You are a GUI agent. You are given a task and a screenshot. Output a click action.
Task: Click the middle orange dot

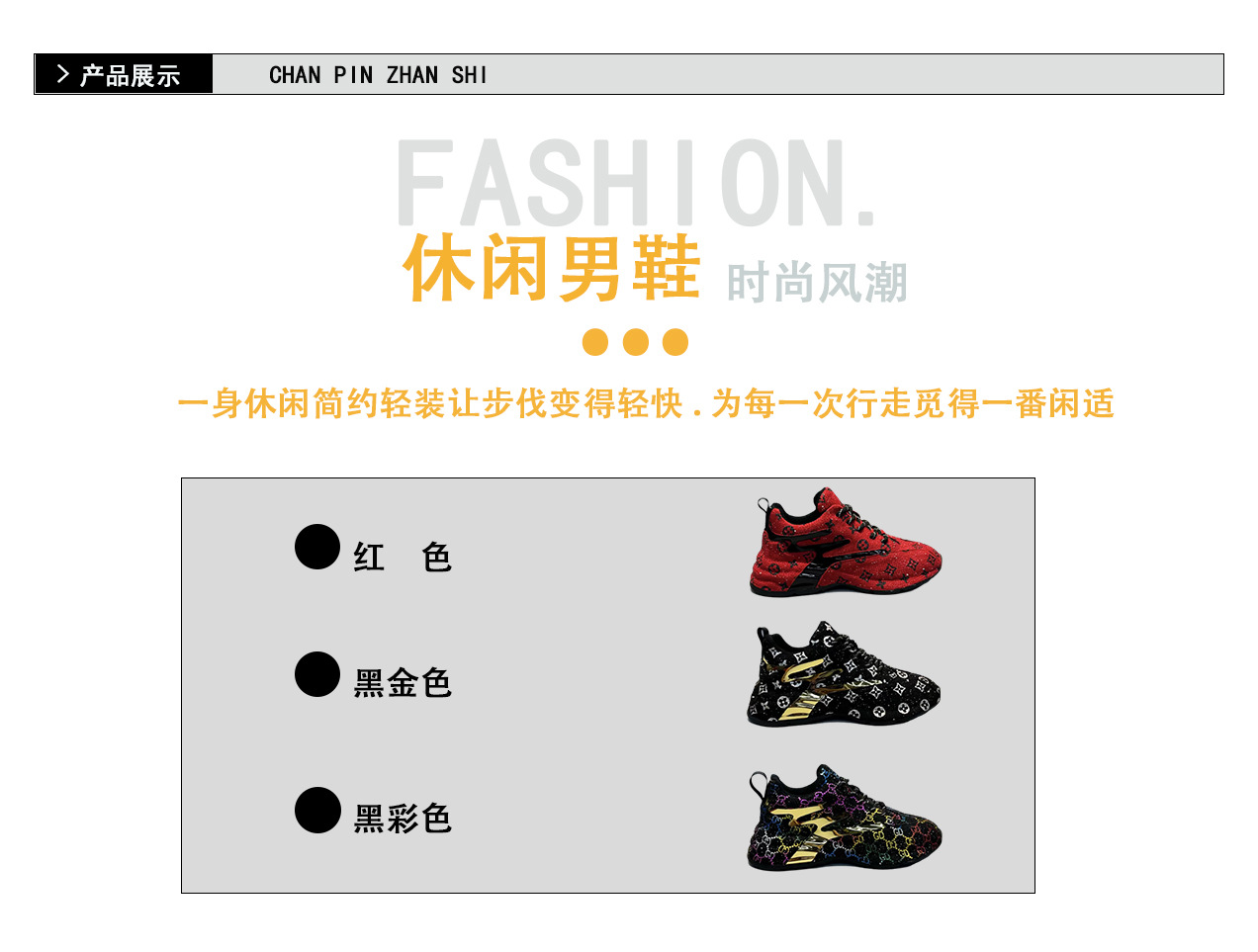tap(636, 342)
